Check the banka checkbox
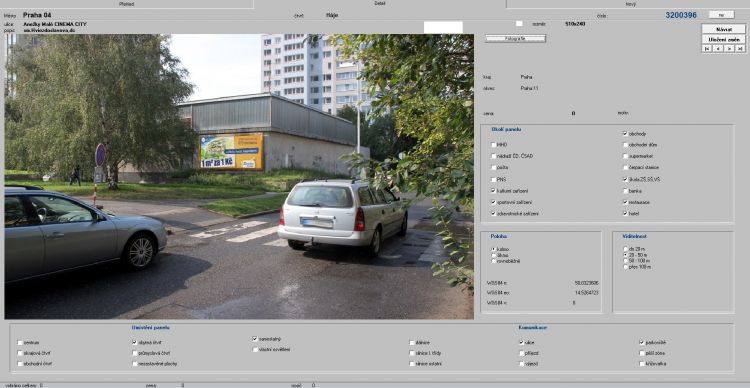750x388 pixels. [625, 190]
